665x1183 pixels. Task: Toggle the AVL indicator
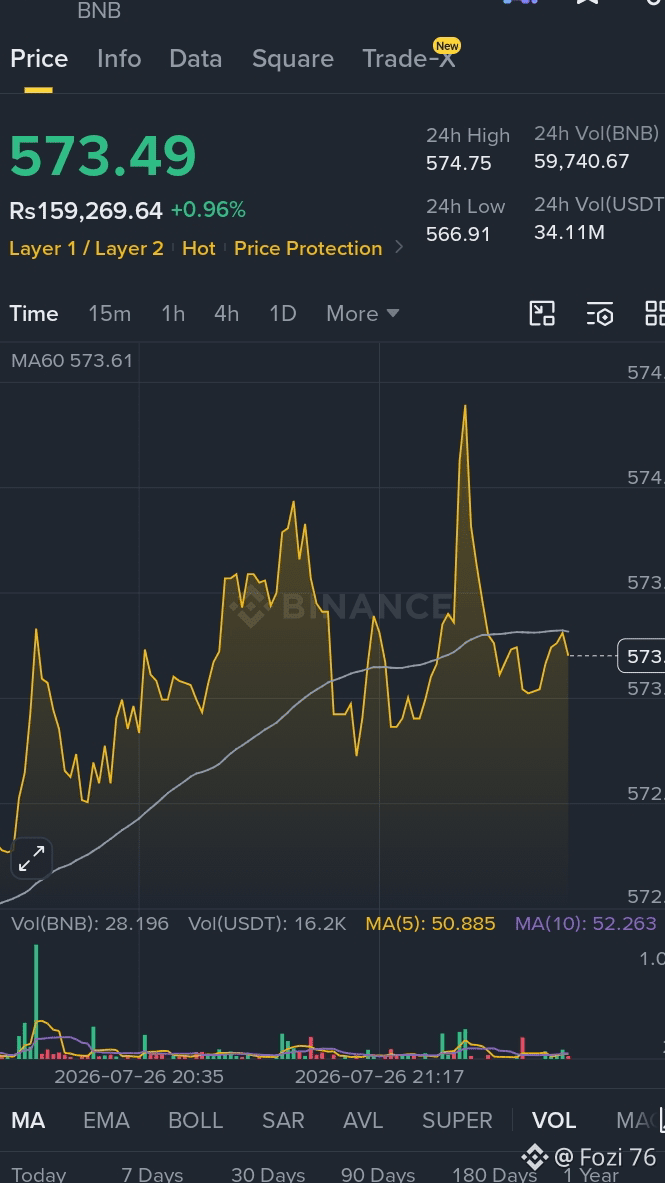pos(363,1120)
